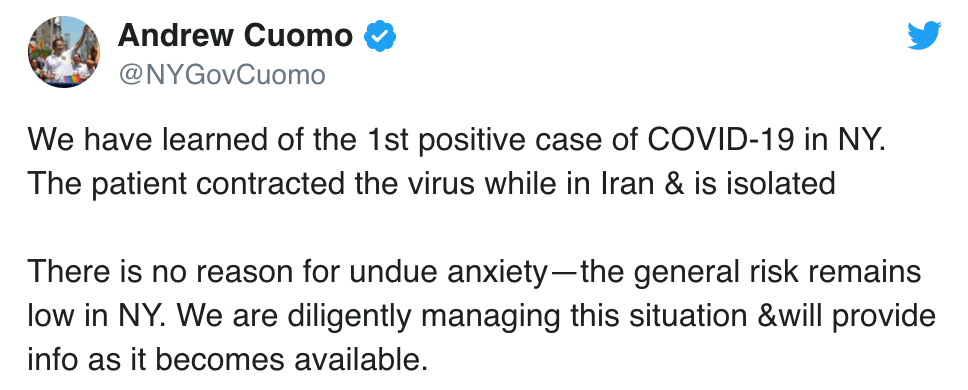
Task: Click the Twitter bird logo
Action: [924, 35]
